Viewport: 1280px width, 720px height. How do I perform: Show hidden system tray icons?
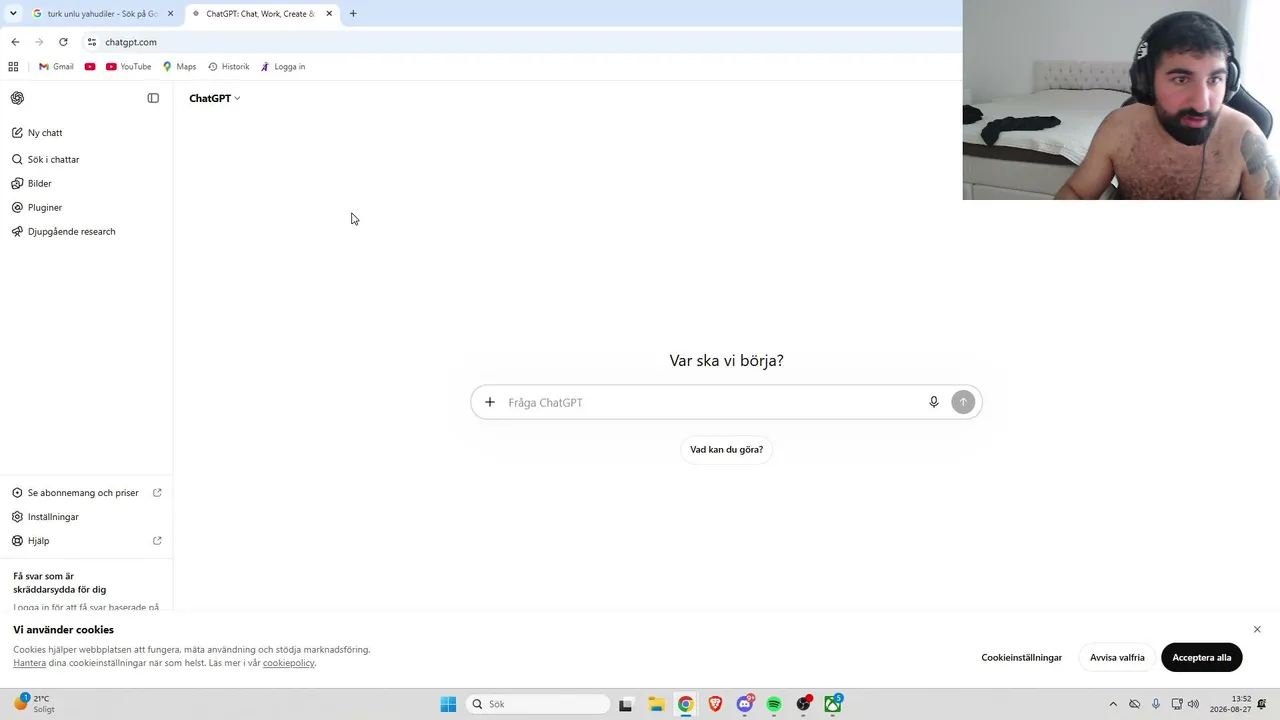(x=1113, y=704)
